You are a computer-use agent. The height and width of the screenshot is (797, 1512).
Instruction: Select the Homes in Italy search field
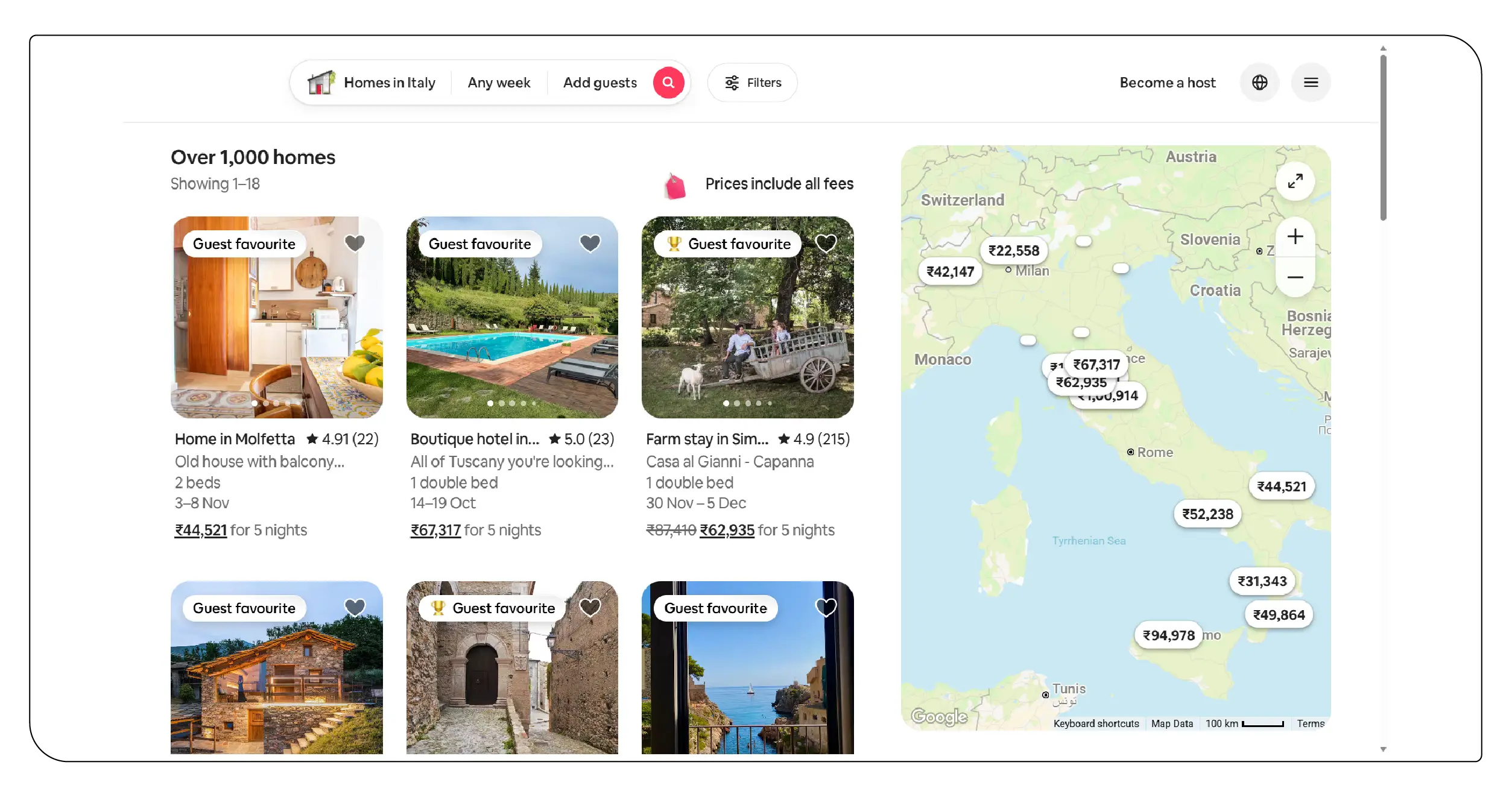click(389, 83)
